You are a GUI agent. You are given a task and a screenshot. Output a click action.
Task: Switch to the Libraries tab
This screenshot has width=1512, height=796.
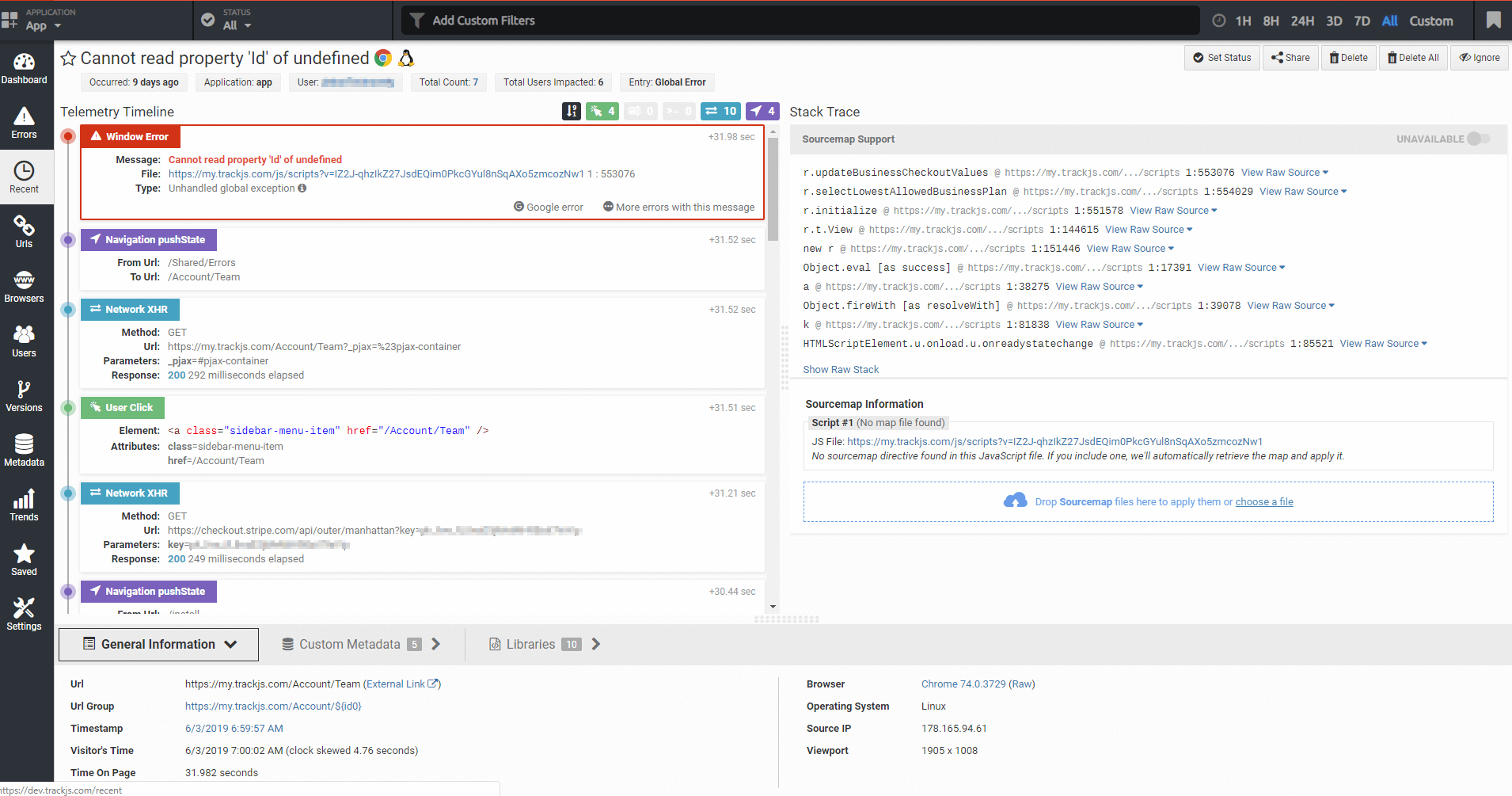click(x=545, y=645)
